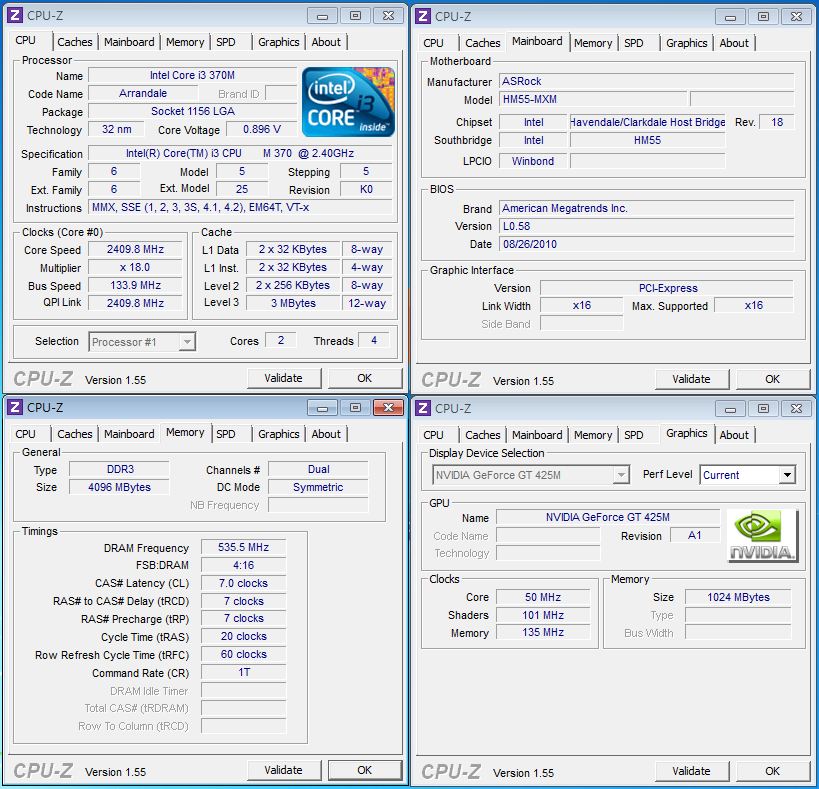
Task: Click the Arrandale code name value
Action: pyautogui.click(x=143, y=93)
